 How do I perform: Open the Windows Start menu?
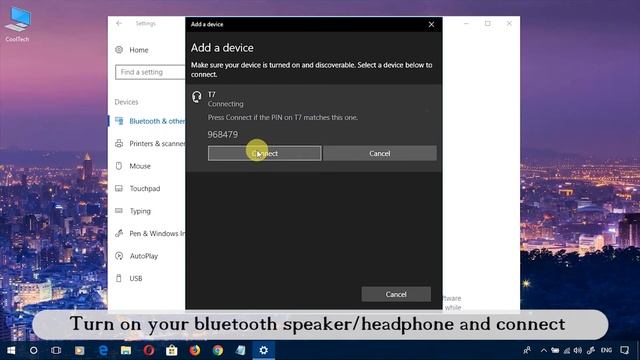[x=11, y=350]
